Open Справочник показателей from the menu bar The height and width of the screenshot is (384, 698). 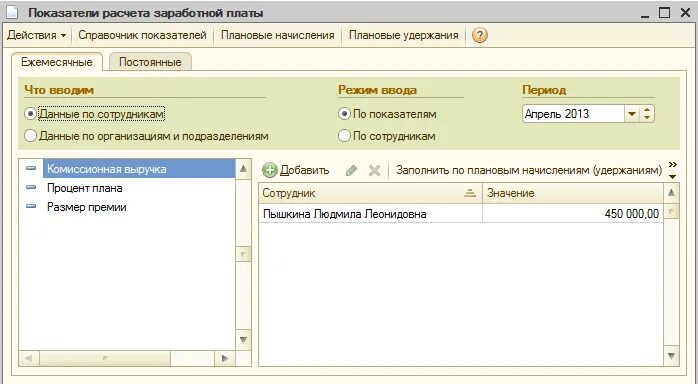[142, 35]
